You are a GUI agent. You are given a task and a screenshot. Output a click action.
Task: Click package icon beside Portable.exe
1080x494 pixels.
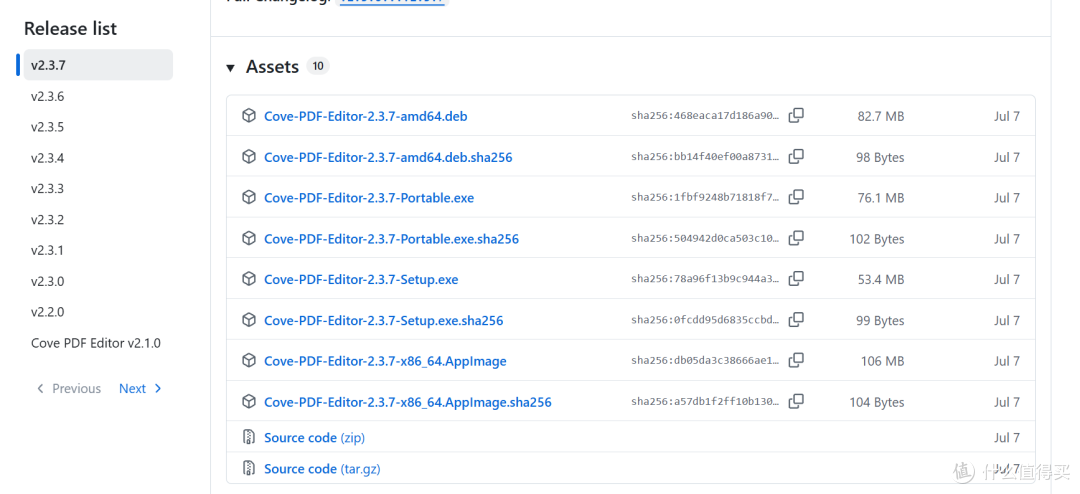(x=249, y=198)
